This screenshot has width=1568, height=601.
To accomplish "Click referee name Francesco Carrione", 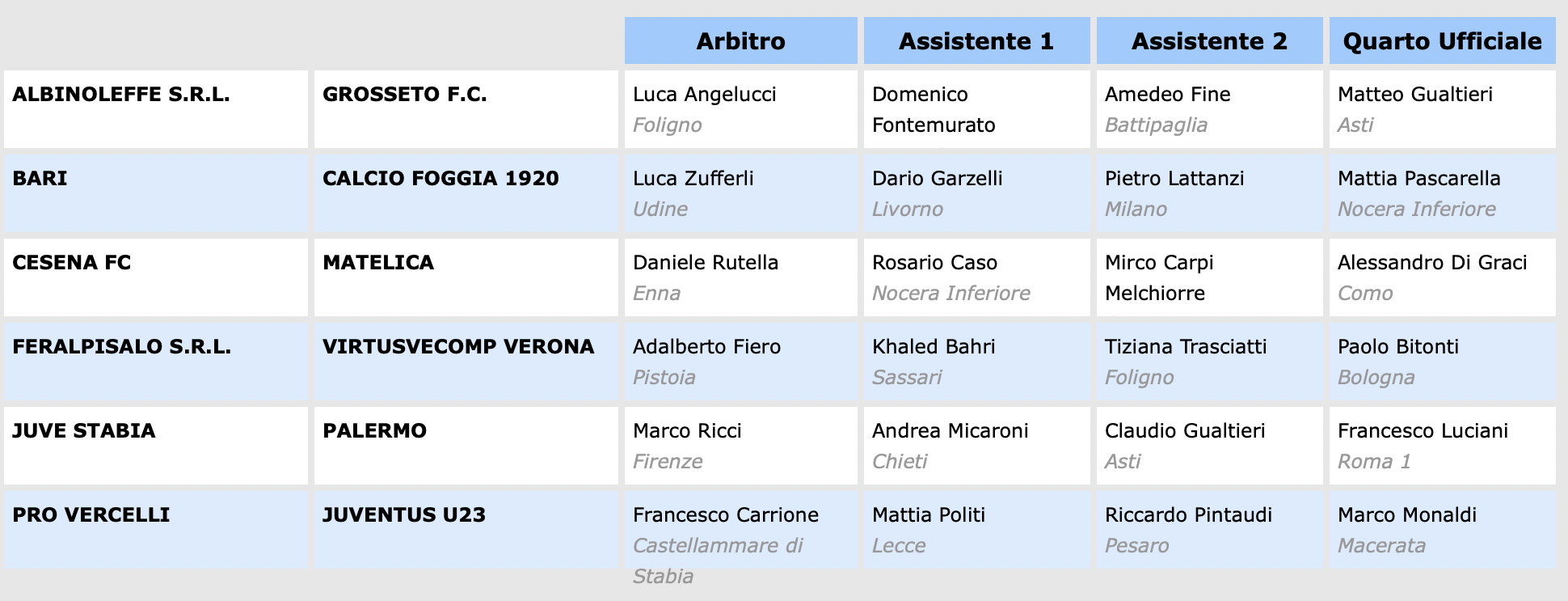I will [725, 515].
